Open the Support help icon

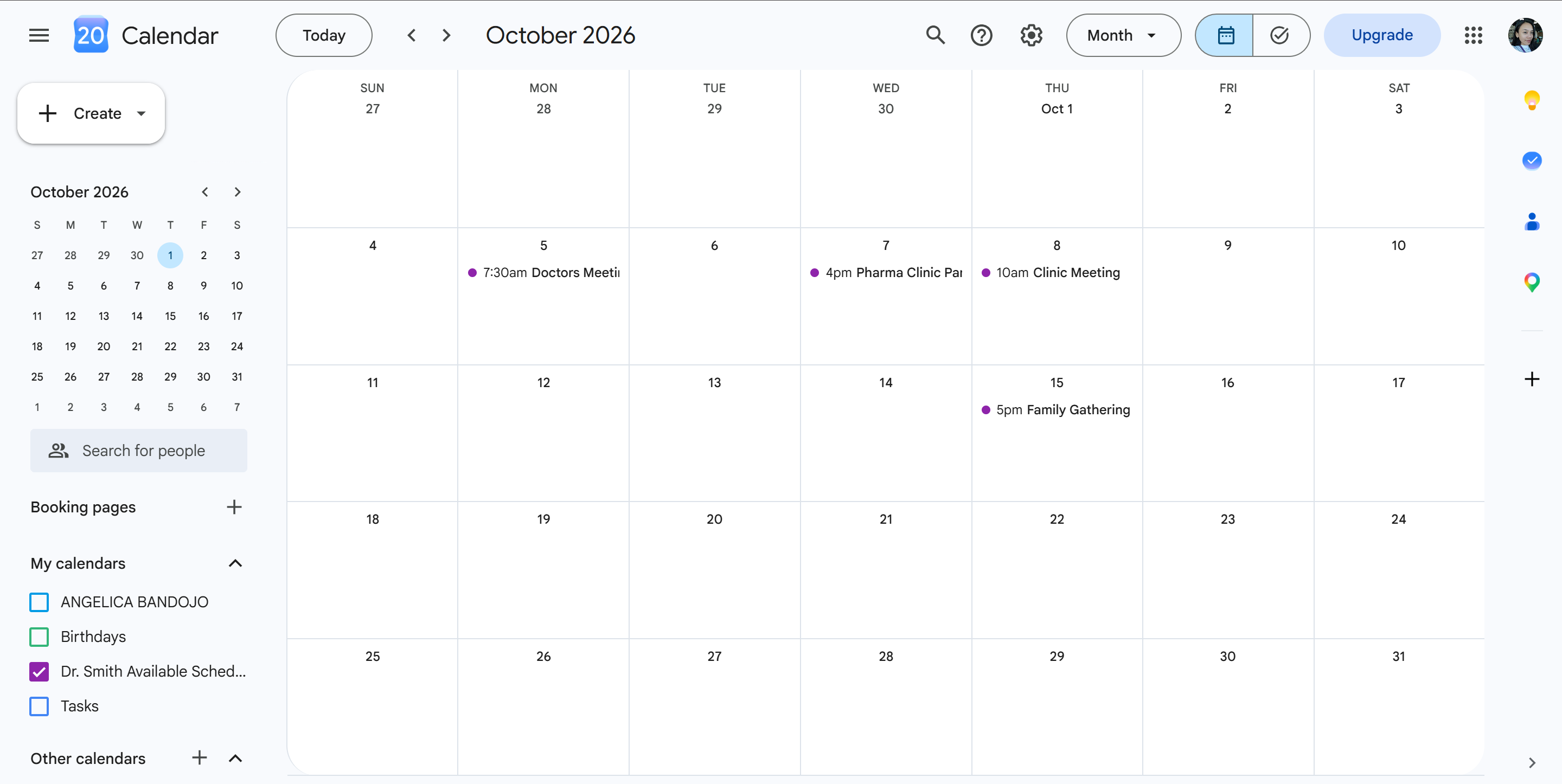click(981, 35)
